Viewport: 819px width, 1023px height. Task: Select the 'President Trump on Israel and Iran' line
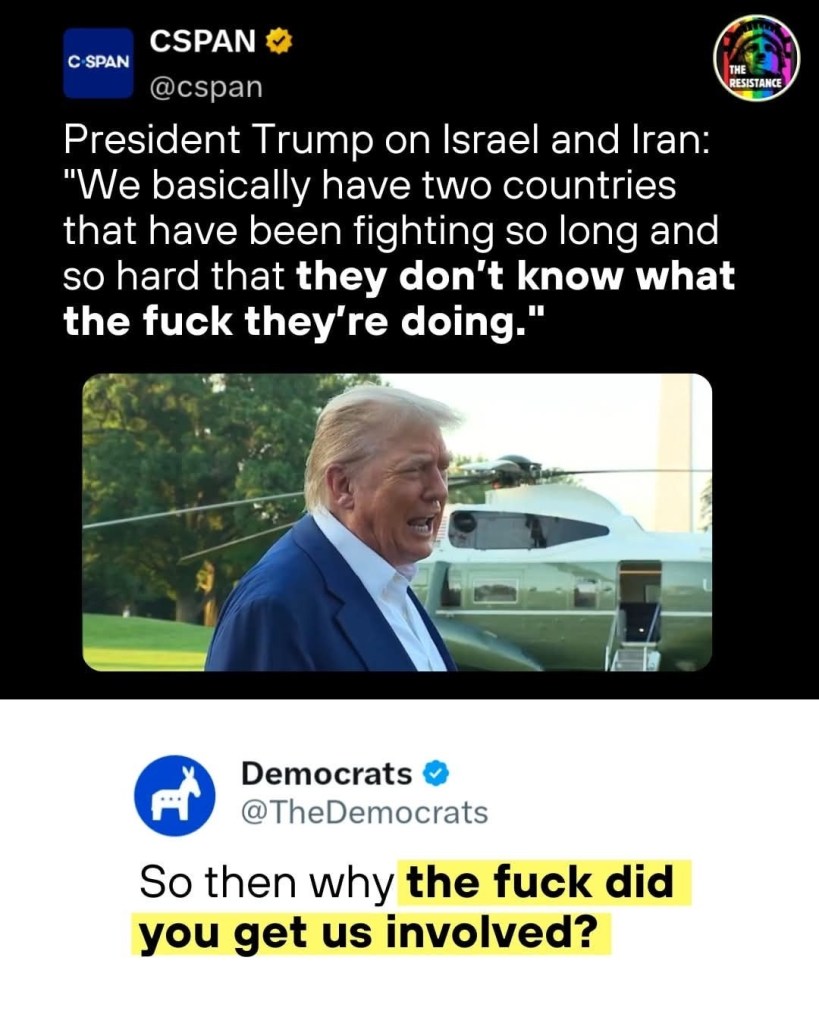(x=386, y=142)
